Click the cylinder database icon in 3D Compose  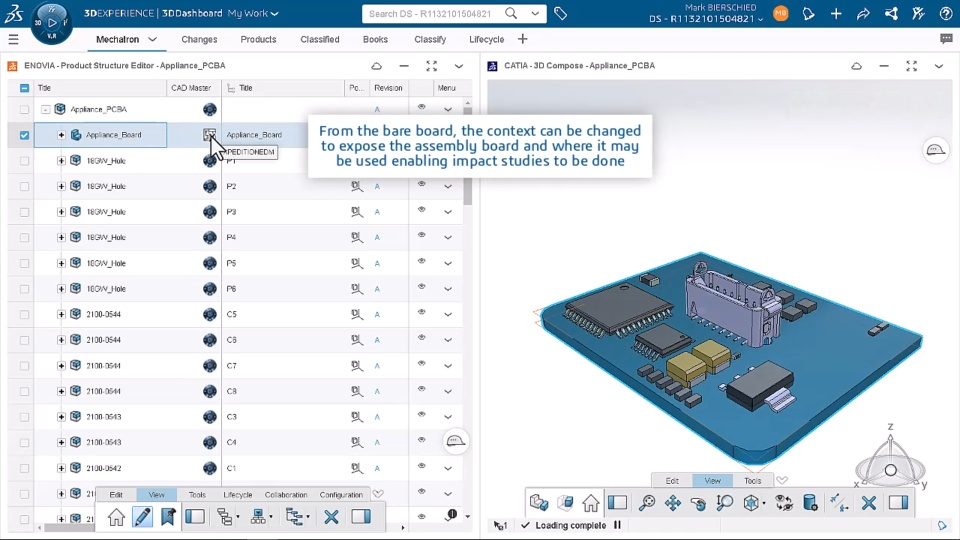(810, 503)
